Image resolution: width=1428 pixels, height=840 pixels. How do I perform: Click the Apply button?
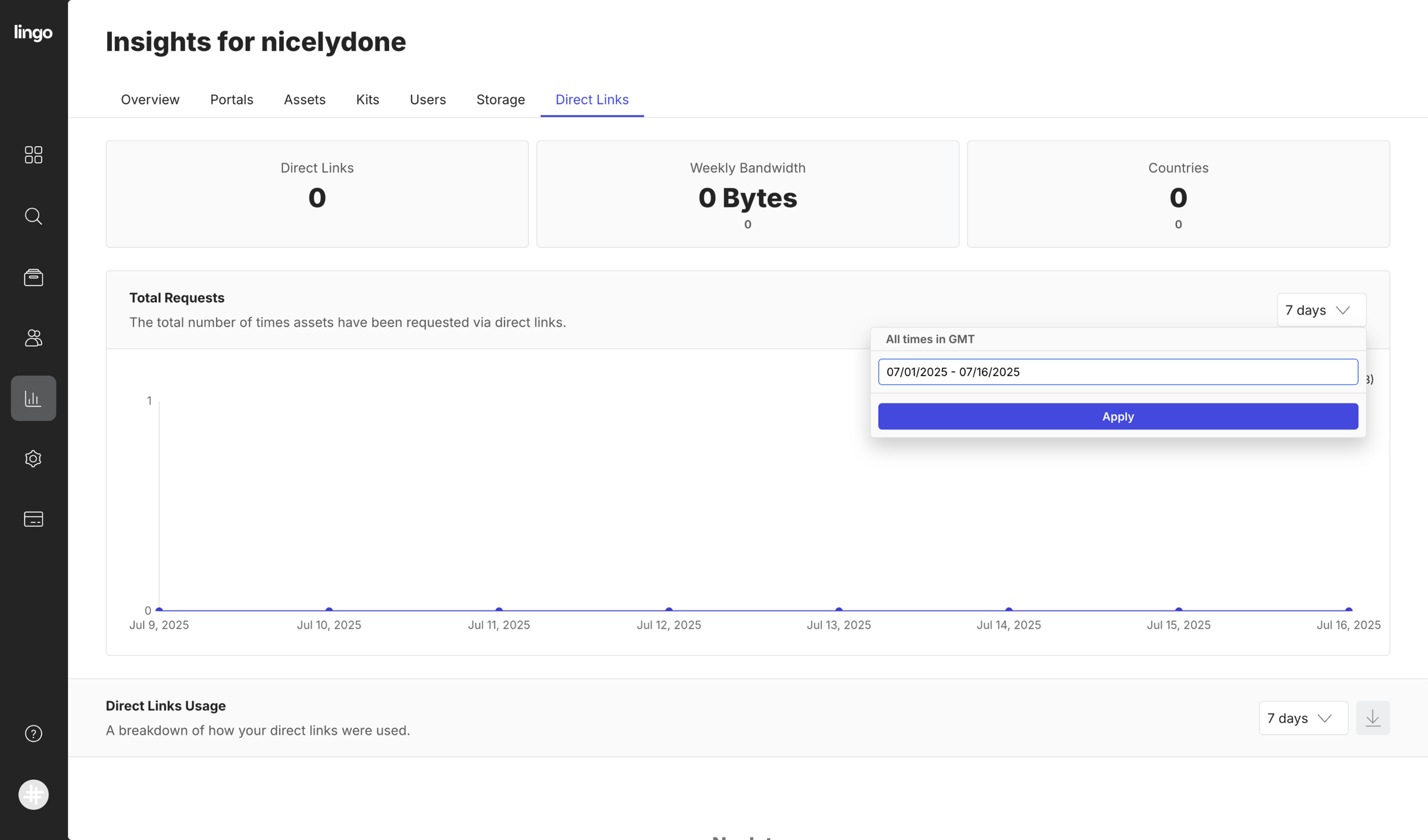pos(1118,416)
